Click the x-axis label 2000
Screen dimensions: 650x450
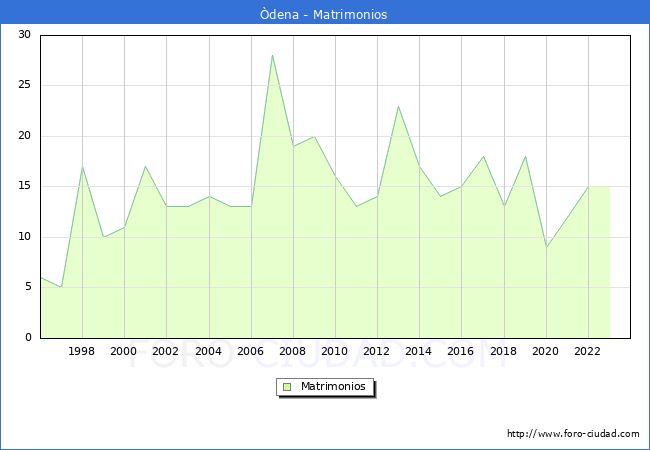[124, 351]
